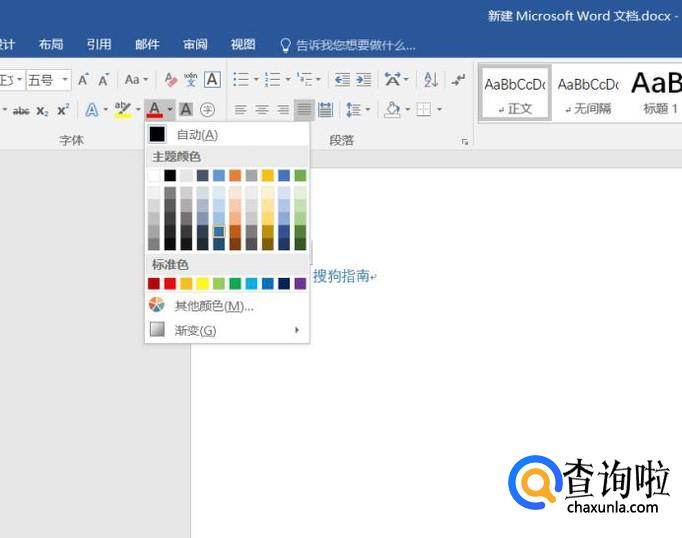
Task: Click the strikethrough text icon
Action: [x=21, y=110]
